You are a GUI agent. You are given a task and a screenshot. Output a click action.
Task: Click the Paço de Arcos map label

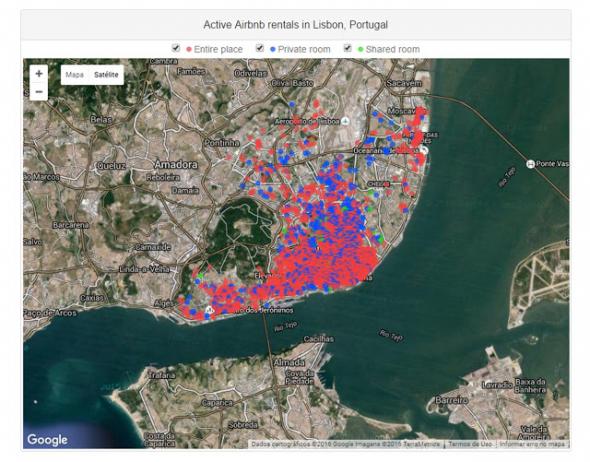tap(50, 313)
